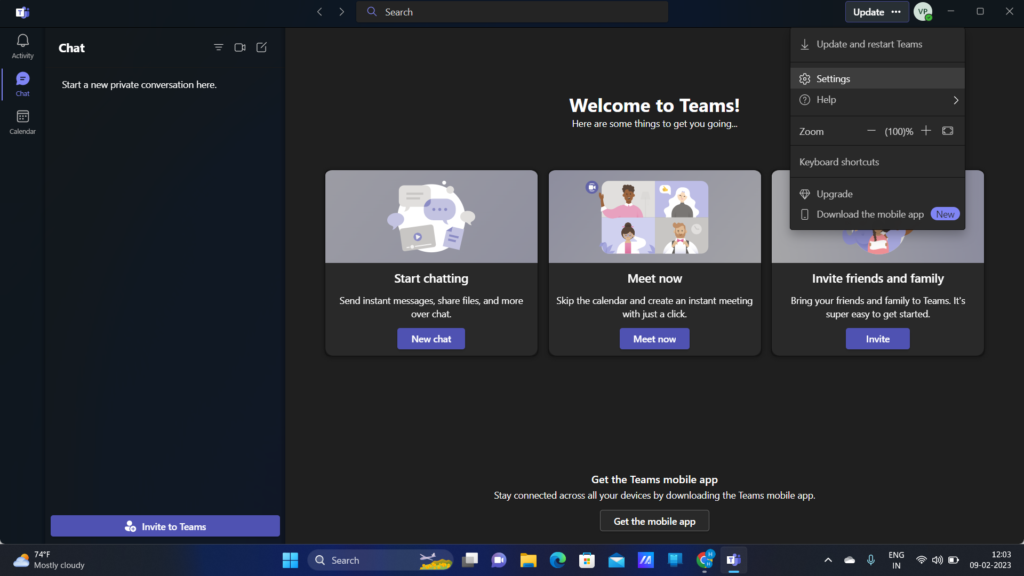
Task: Click the (100)% zoom level value
Action: click(899, 131)
